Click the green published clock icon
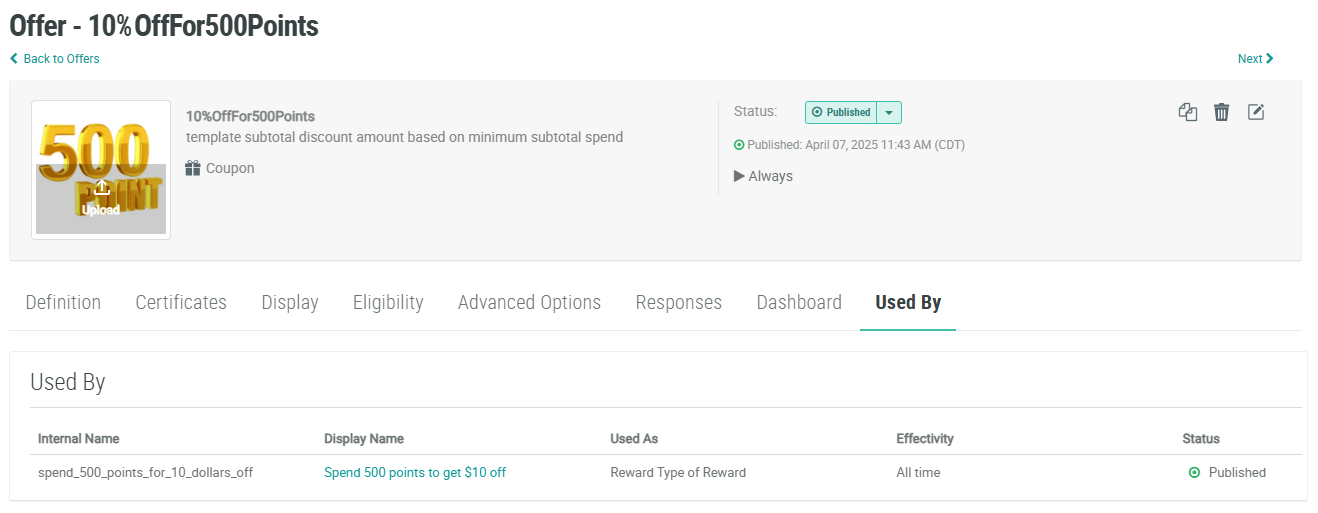Image resolution: width=1318 pixels, height=513 pixels. (739, 145)
